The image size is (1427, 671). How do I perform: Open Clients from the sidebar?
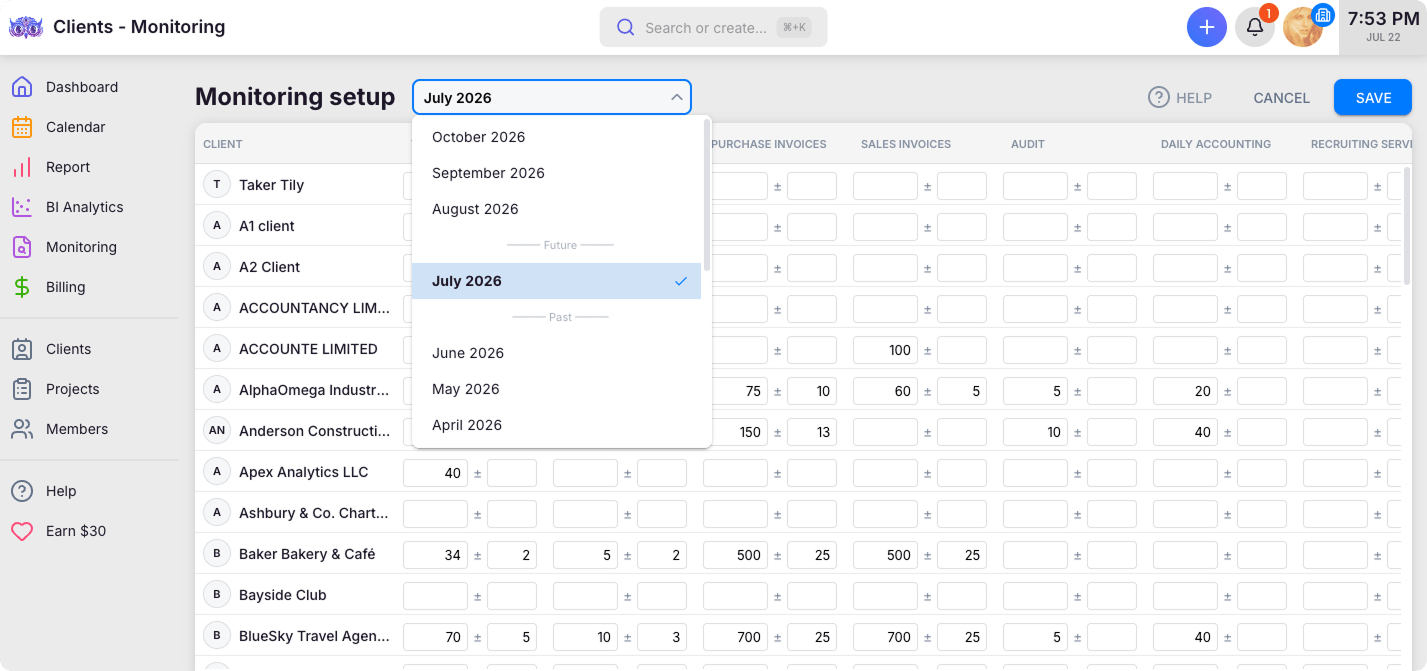tap(51, 349)
